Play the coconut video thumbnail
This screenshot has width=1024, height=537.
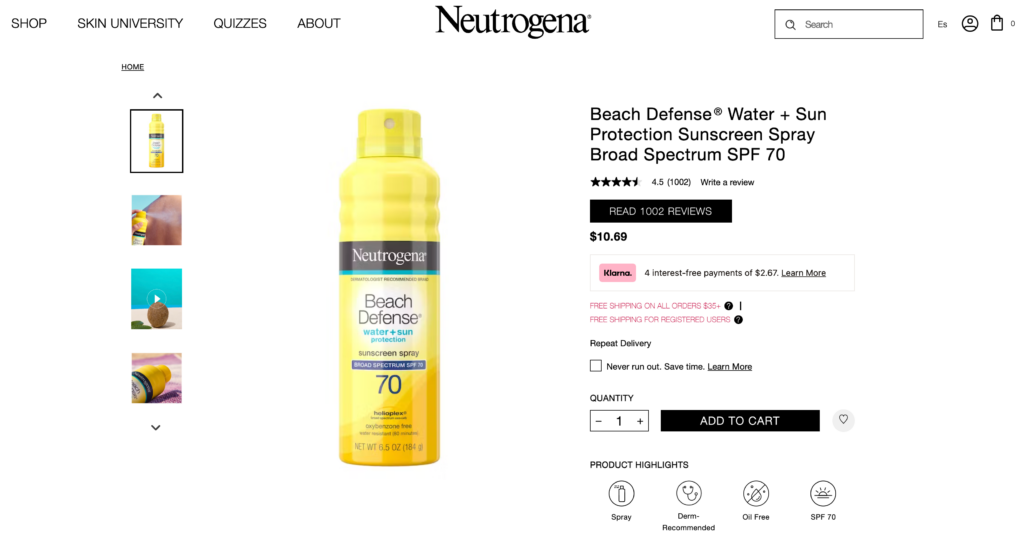(157, 299)
